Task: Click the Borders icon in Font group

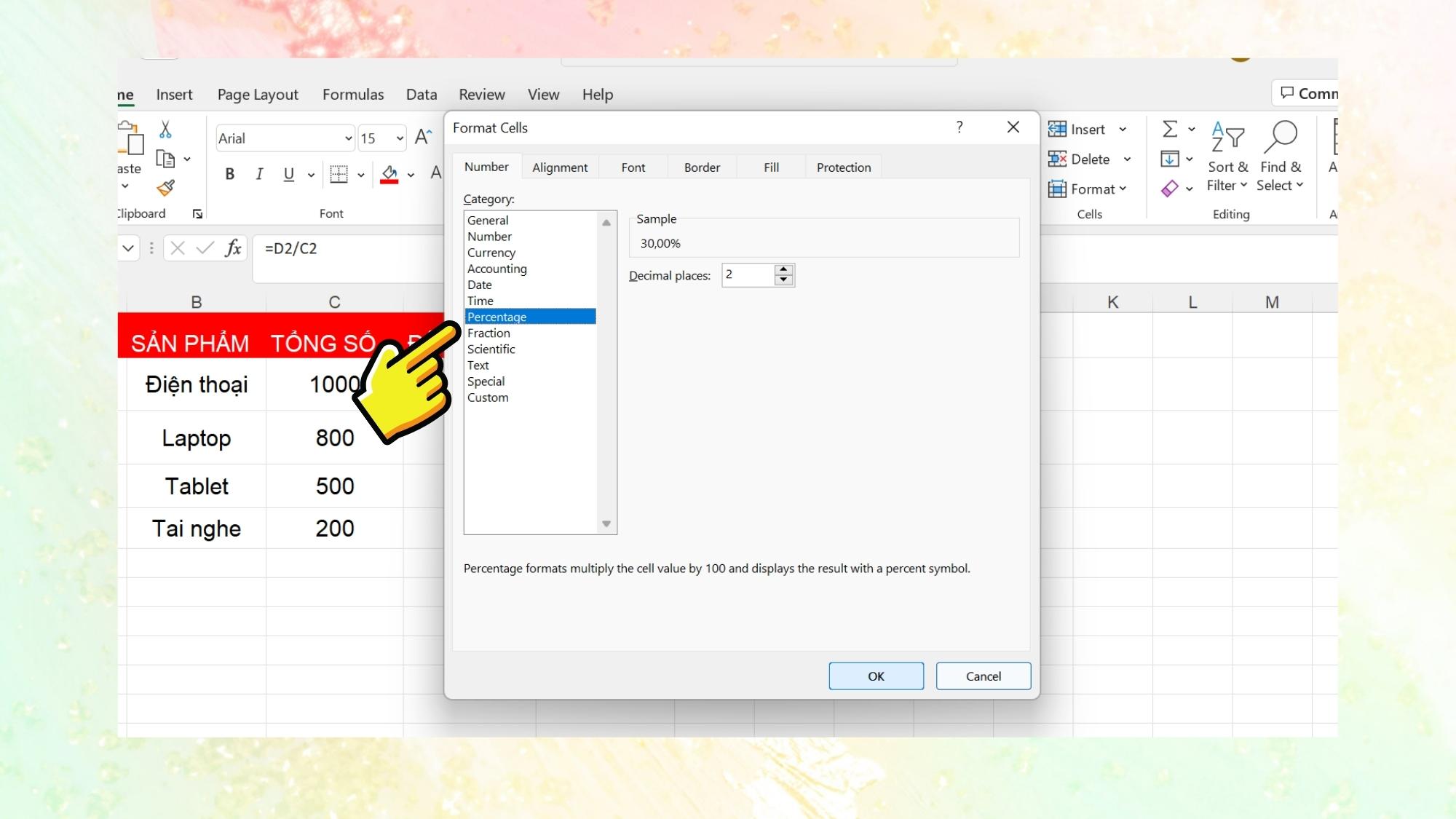Action: (340, 174)
